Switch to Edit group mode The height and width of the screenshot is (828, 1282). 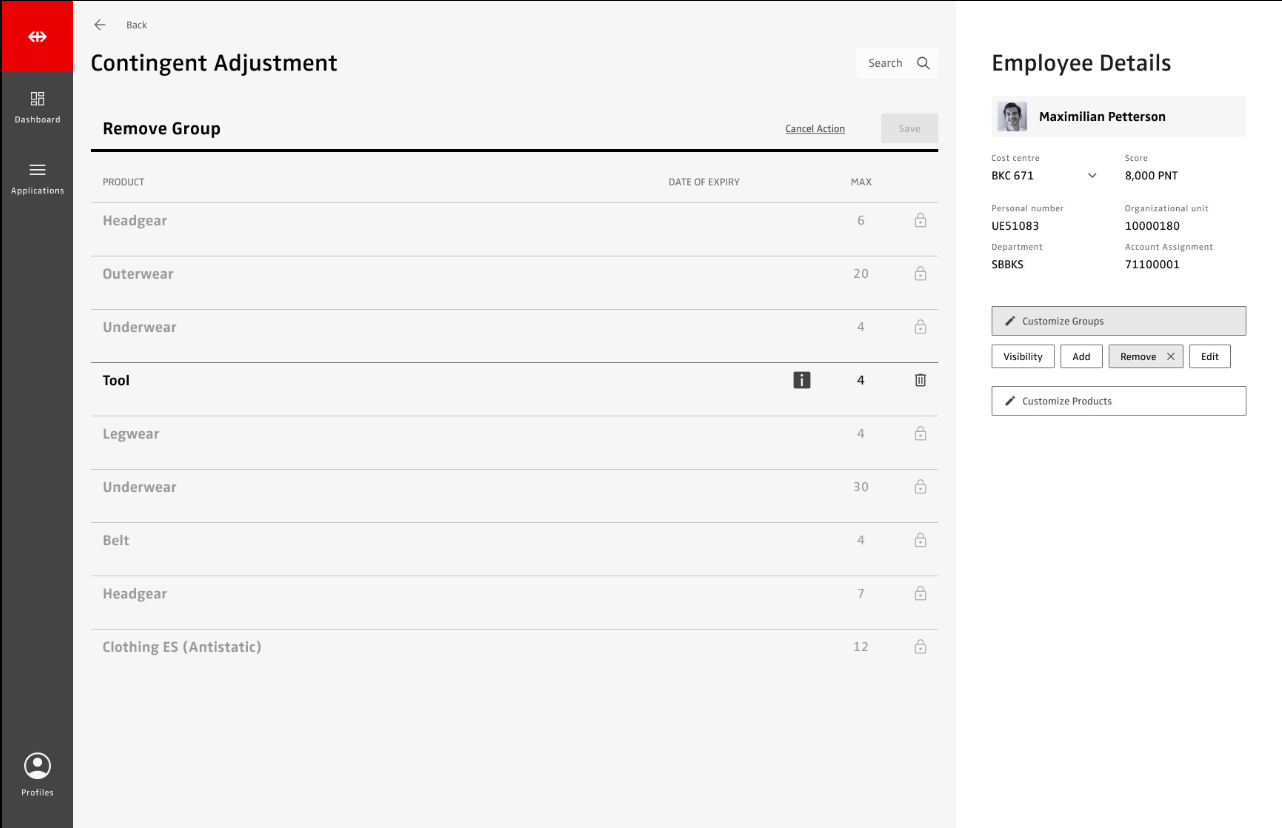coord(1209,357)
